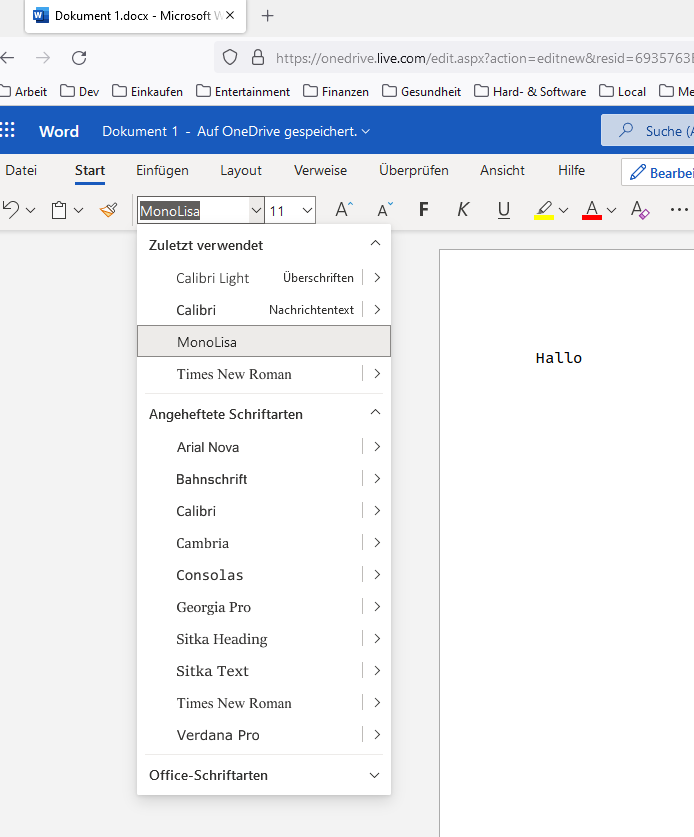The height and width of the screenshot is (837, 694).
Task: Click the Bearbeiten mode button
Action: 658,172
